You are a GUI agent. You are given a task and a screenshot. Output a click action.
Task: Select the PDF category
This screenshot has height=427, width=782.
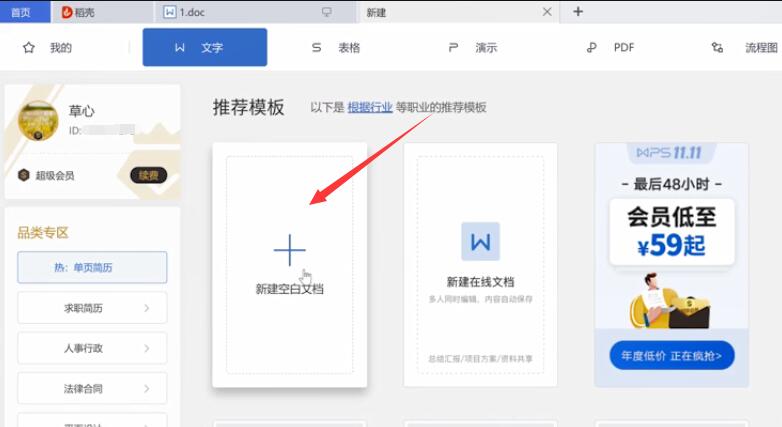(x=610, y=48)
